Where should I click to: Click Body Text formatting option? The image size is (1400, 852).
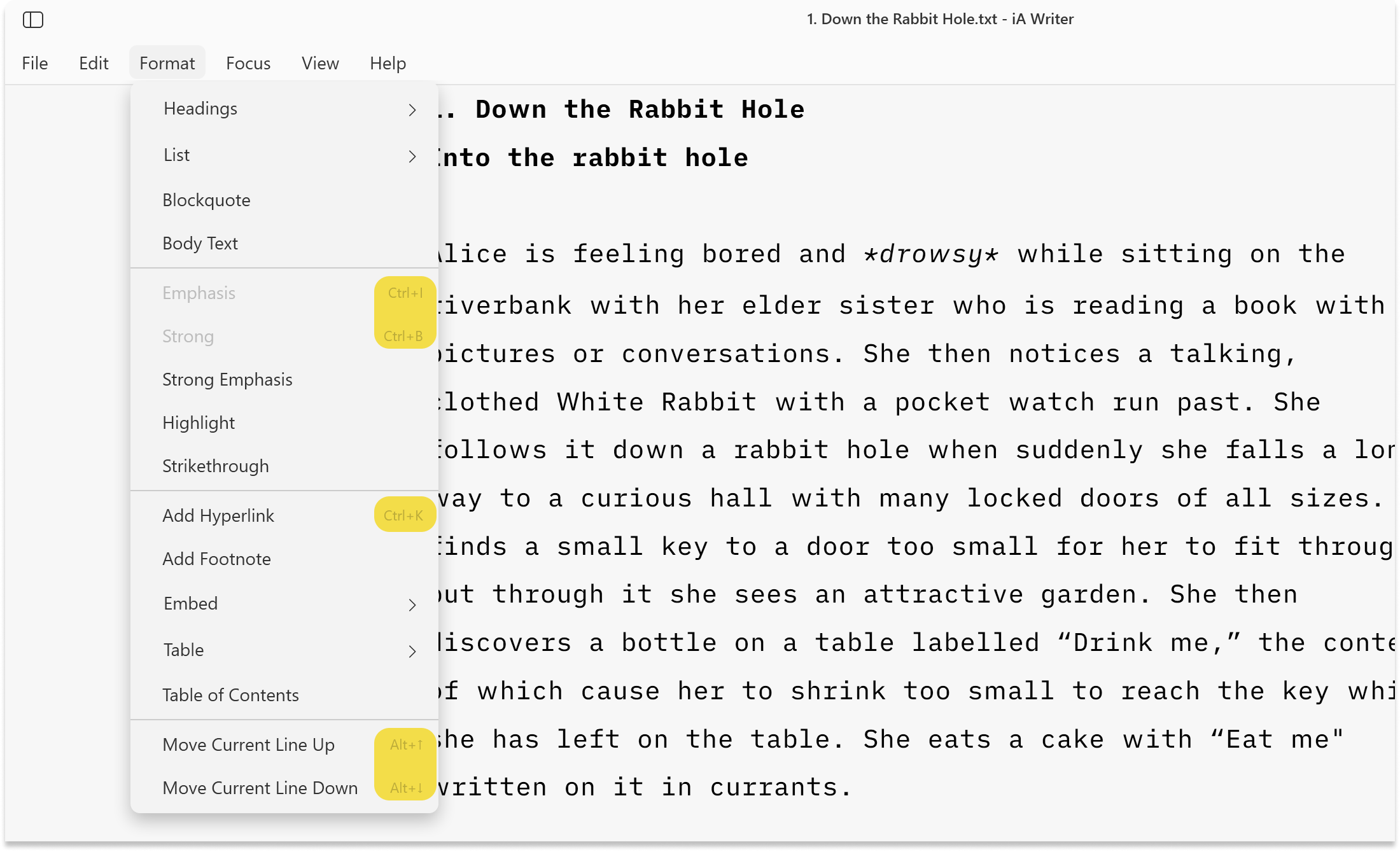[x=200, y=243]
